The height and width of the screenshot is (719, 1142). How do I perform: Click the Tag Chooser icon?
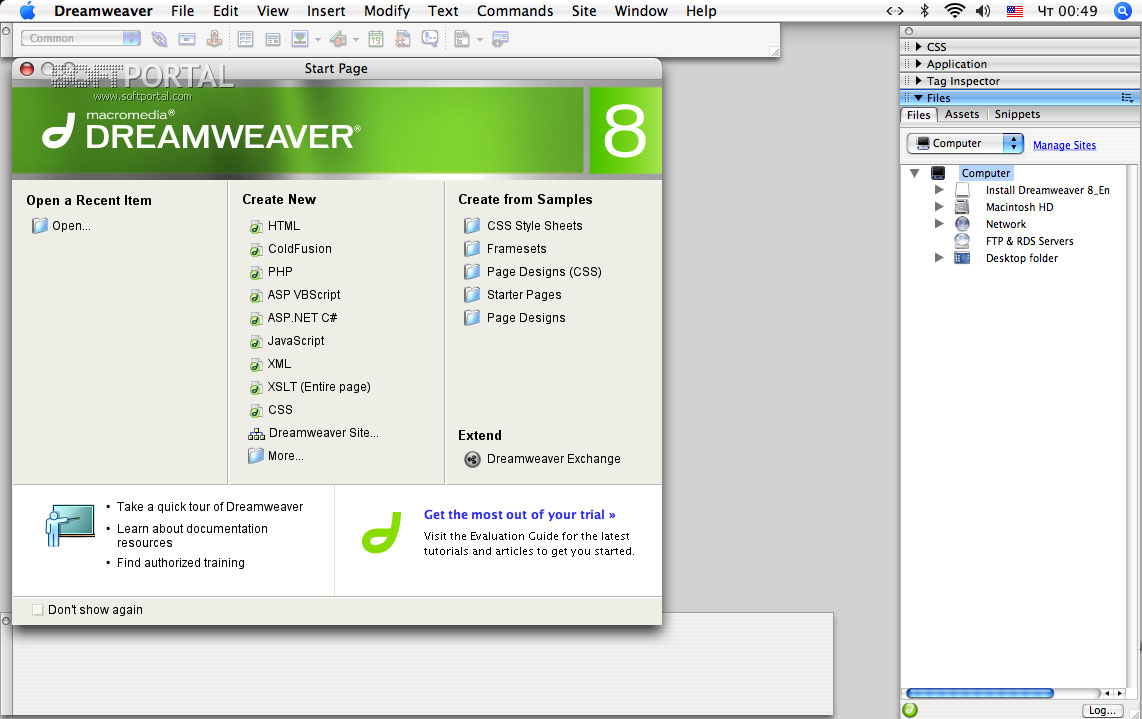[500, 39]
